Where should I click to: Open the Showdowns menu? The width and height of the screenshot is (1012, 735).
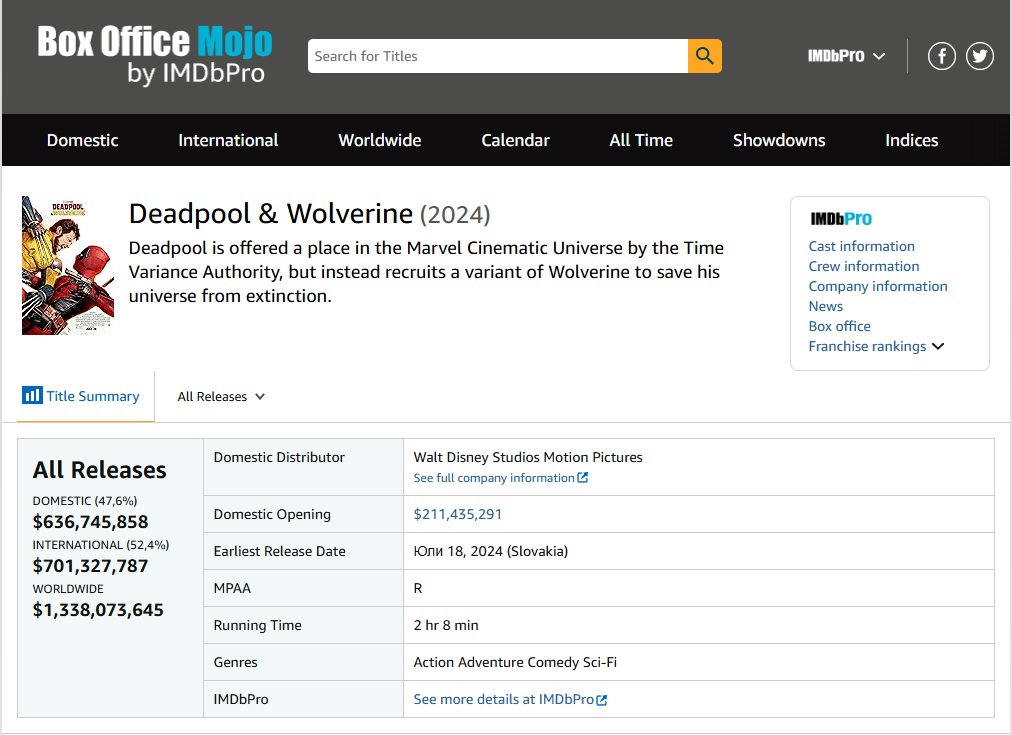(779, 140)
